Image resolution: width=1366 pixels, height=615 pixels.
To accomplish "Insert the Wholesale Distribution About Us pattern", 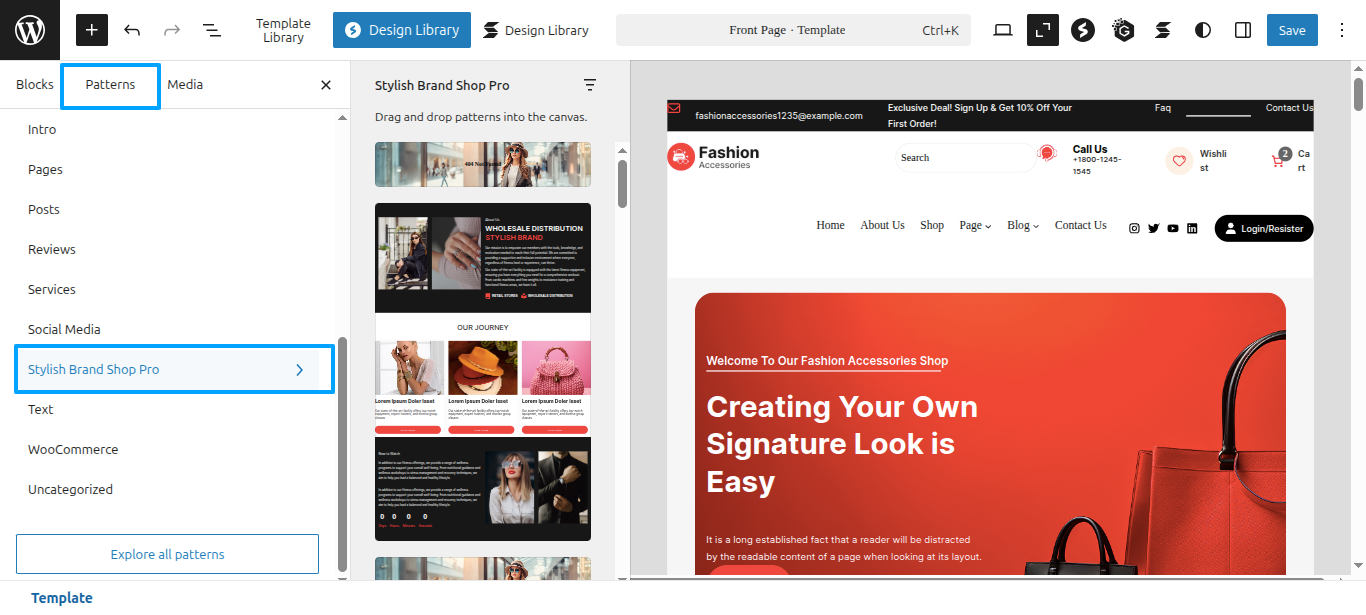I will (483, 372).
